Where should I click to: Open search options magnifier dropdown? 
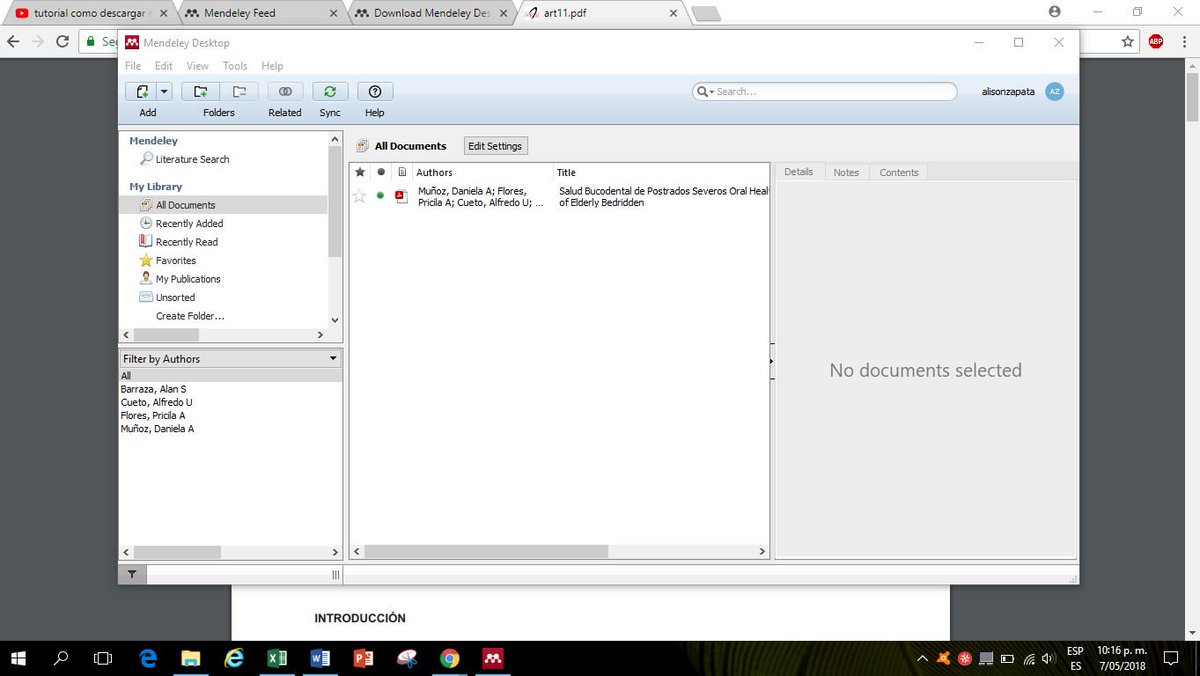pyautogui.click(x=705, y=91)
